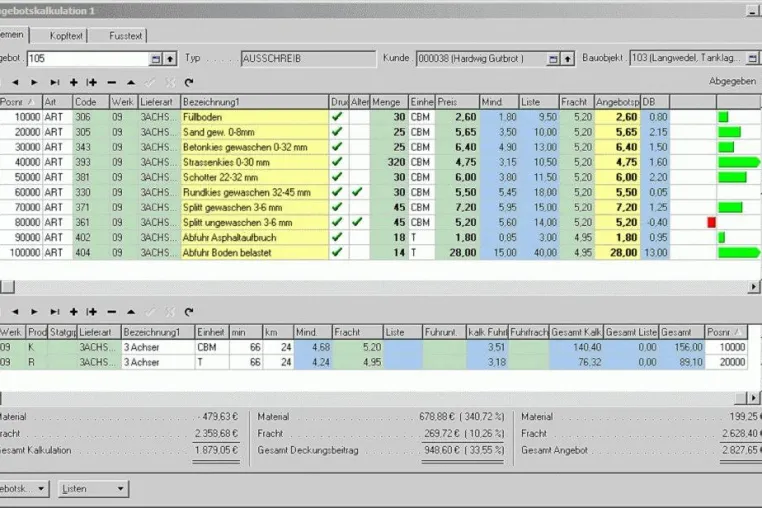The height and width of the screenshot is (508, 762).
Task: Select quantity 320 for Strassenkies
Action: [389, 162]
